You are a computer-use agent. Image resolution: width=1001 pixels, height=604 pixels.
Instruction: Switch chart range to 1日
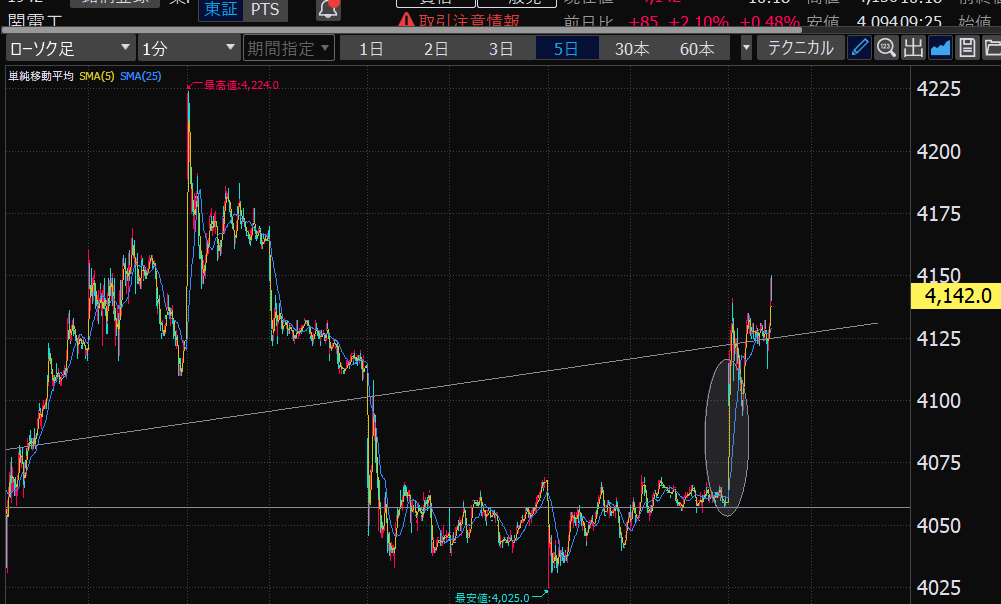coord(371,48)
